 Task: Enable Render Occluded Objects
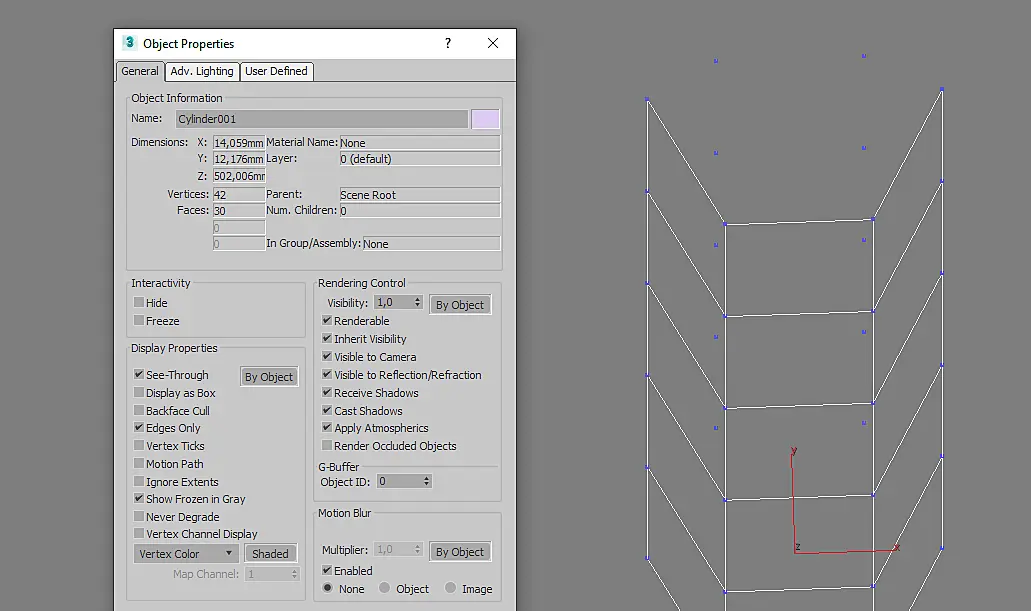(327, 445)
